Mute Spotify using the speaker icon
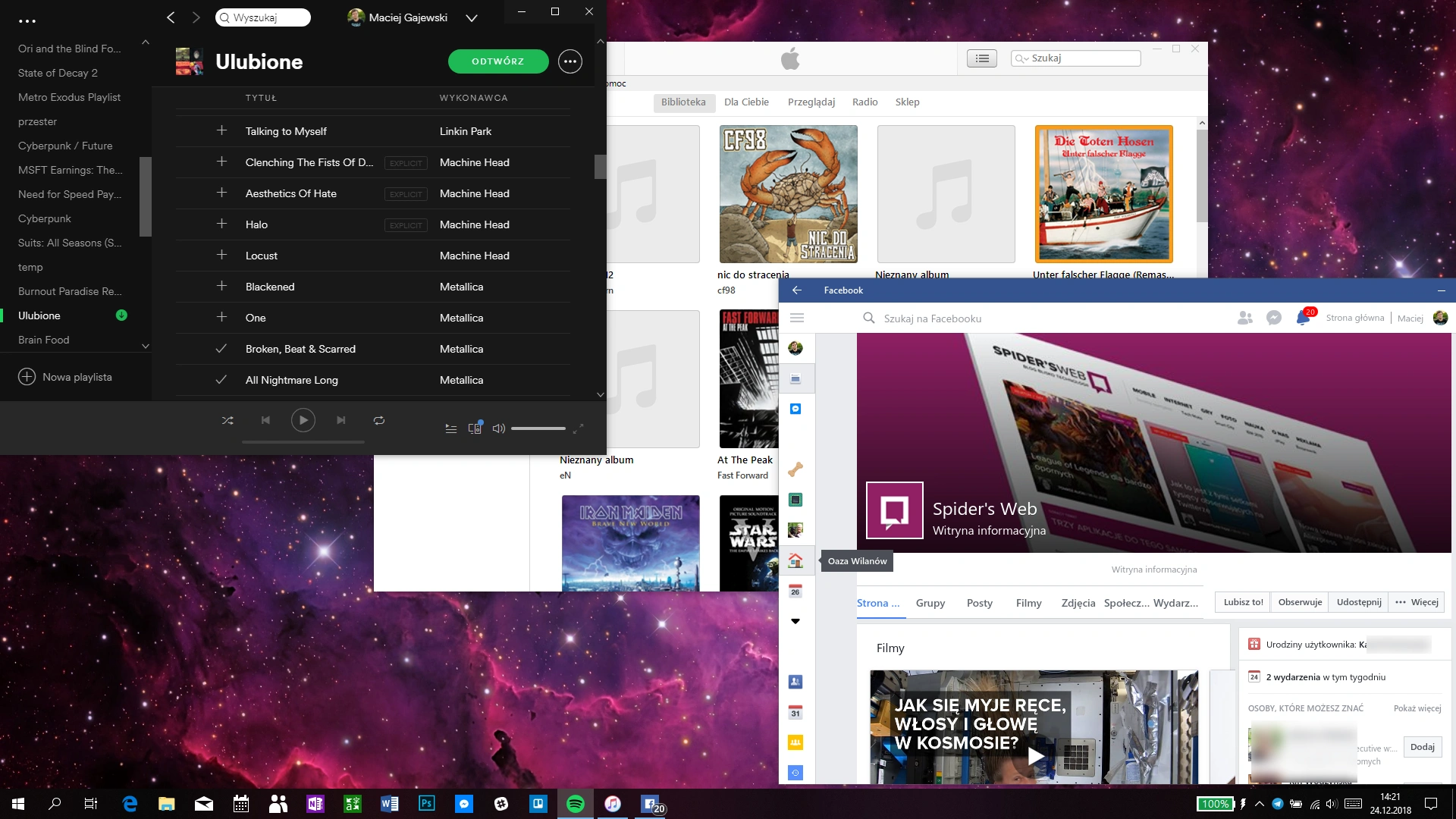The image size is (1456, 819). (498, 428)
